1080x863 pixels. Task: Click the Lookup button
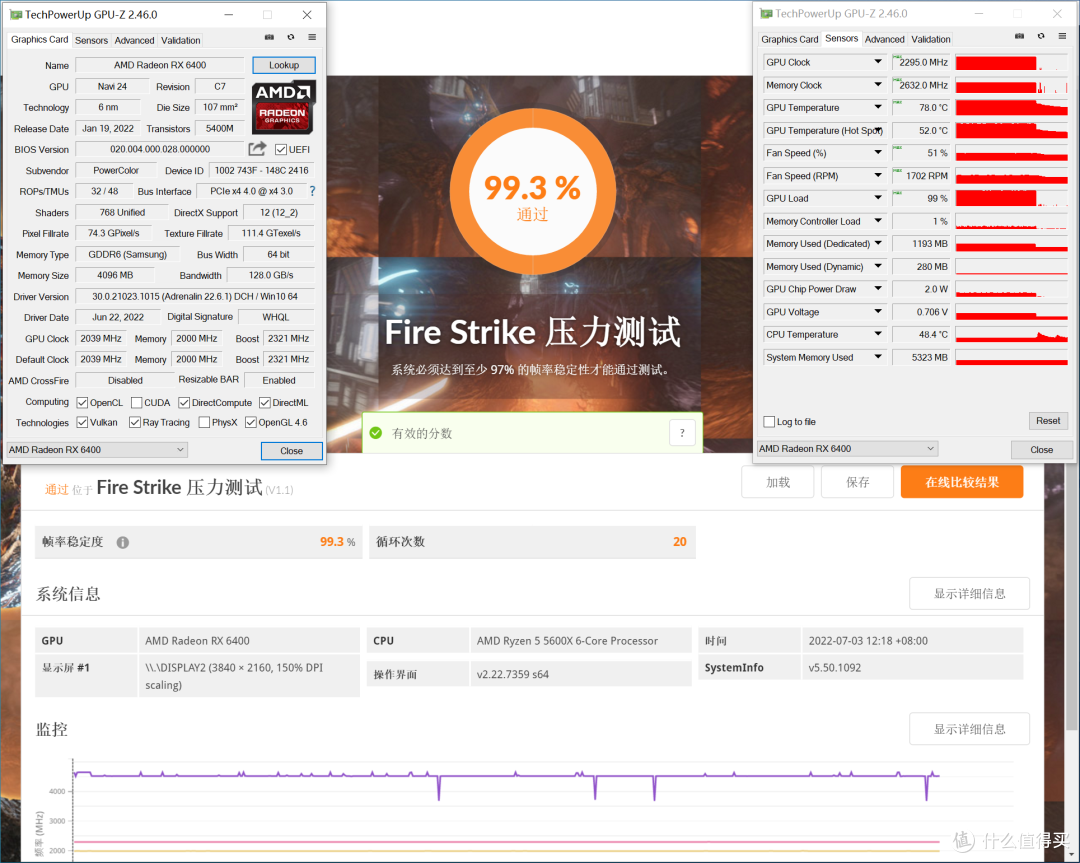coord(284,65)
